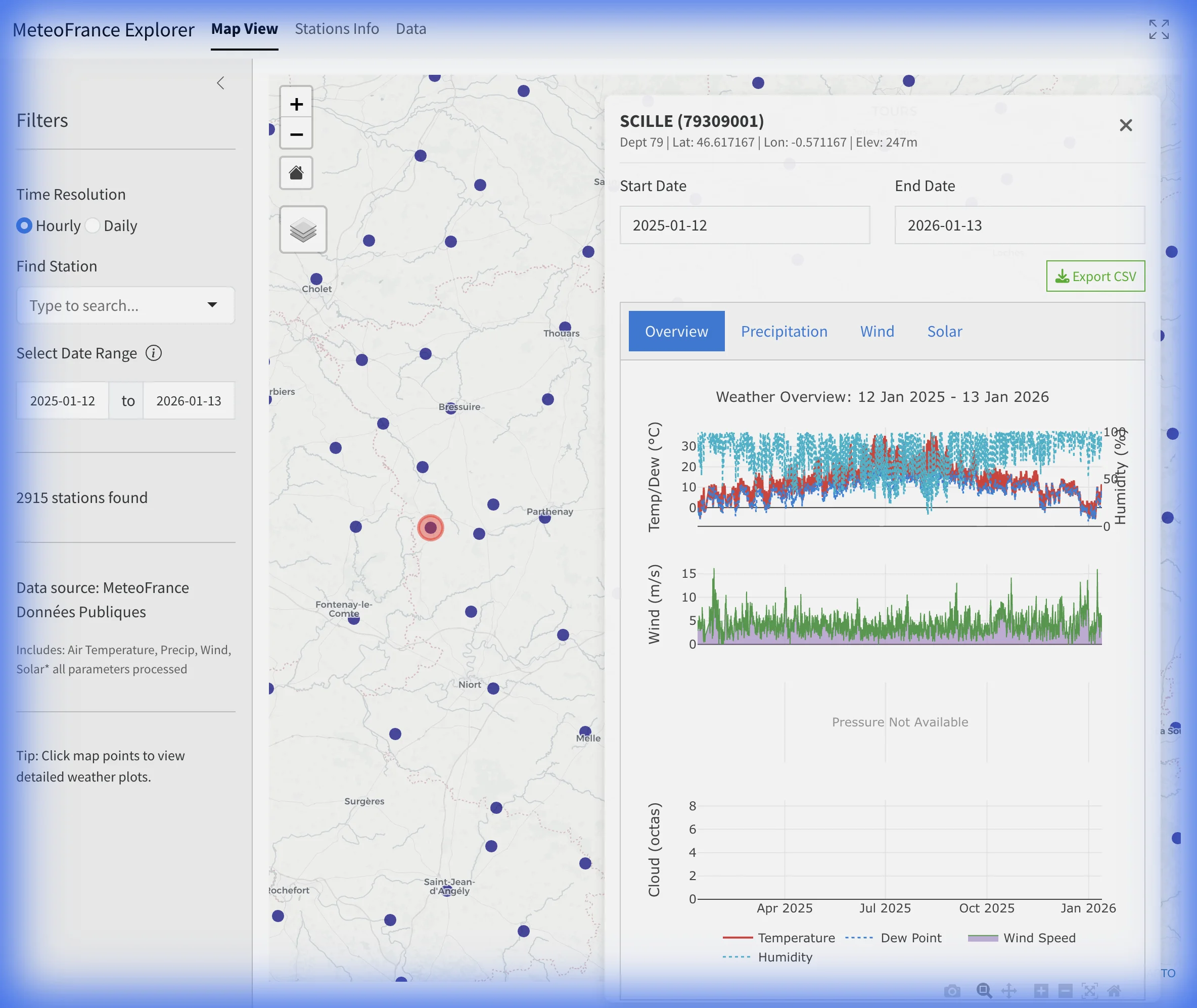Download the chart as image using camera icon
This screenshot has height=1008, width=1197.
point(952,990)
